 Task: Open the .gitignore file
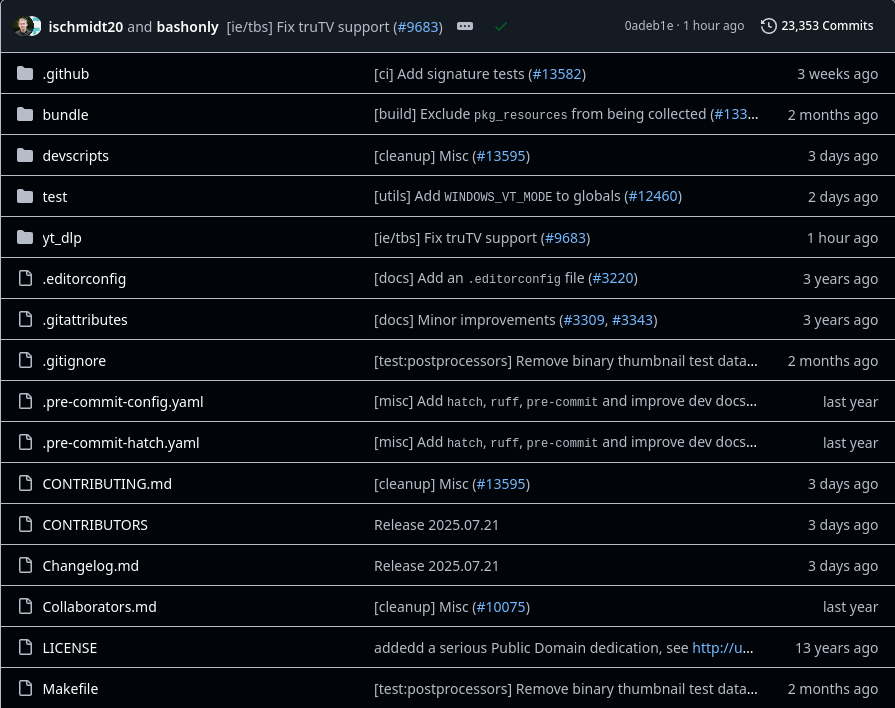coord(74,361)
